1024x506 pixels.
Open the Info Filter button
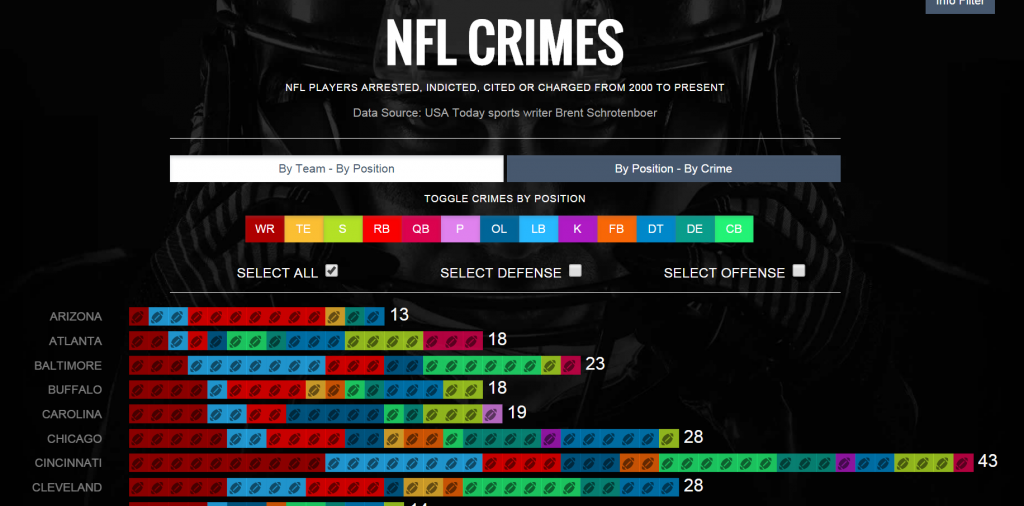[960, 5]
